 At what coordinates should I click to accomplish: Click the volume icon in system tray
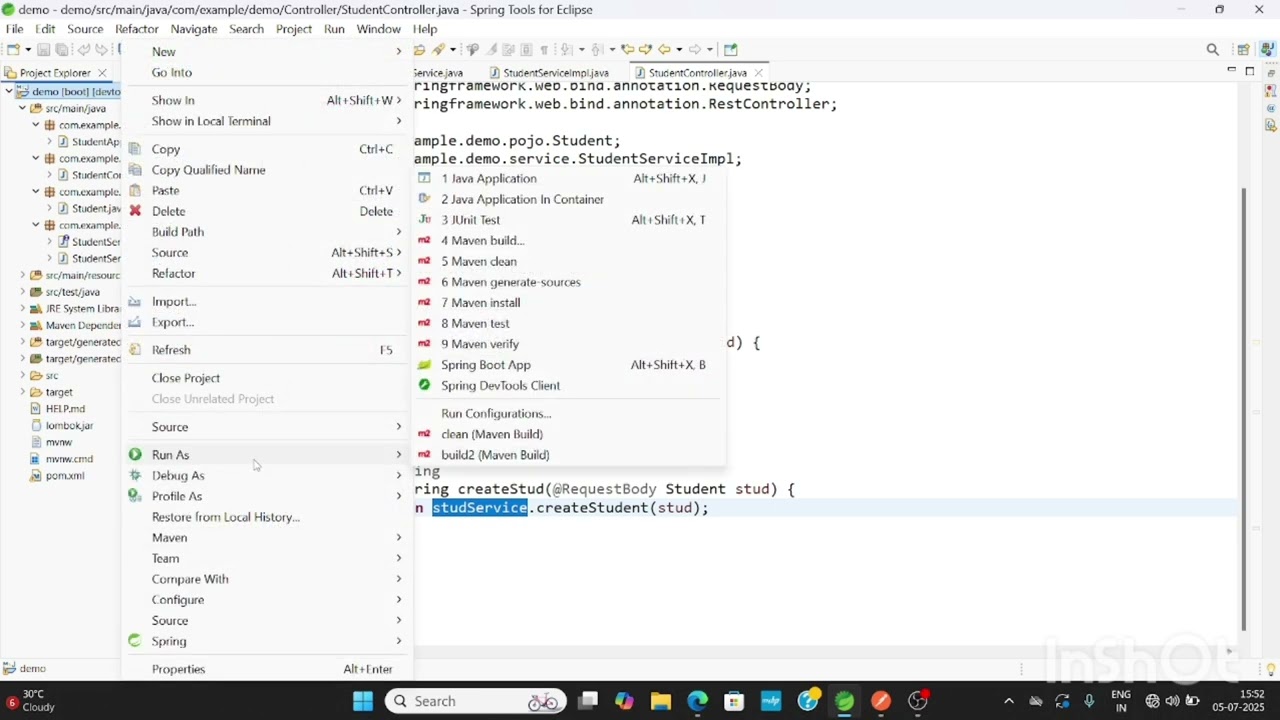point(1172,701)
